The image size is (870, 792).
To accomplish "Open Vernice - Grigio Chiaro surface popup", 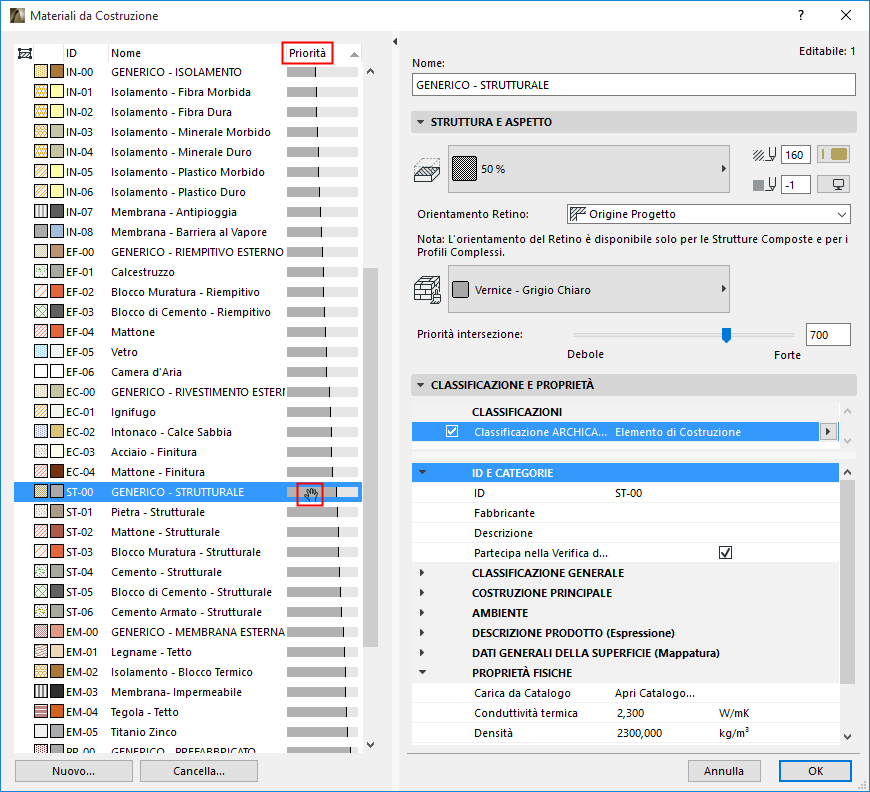I will [589, 289].
